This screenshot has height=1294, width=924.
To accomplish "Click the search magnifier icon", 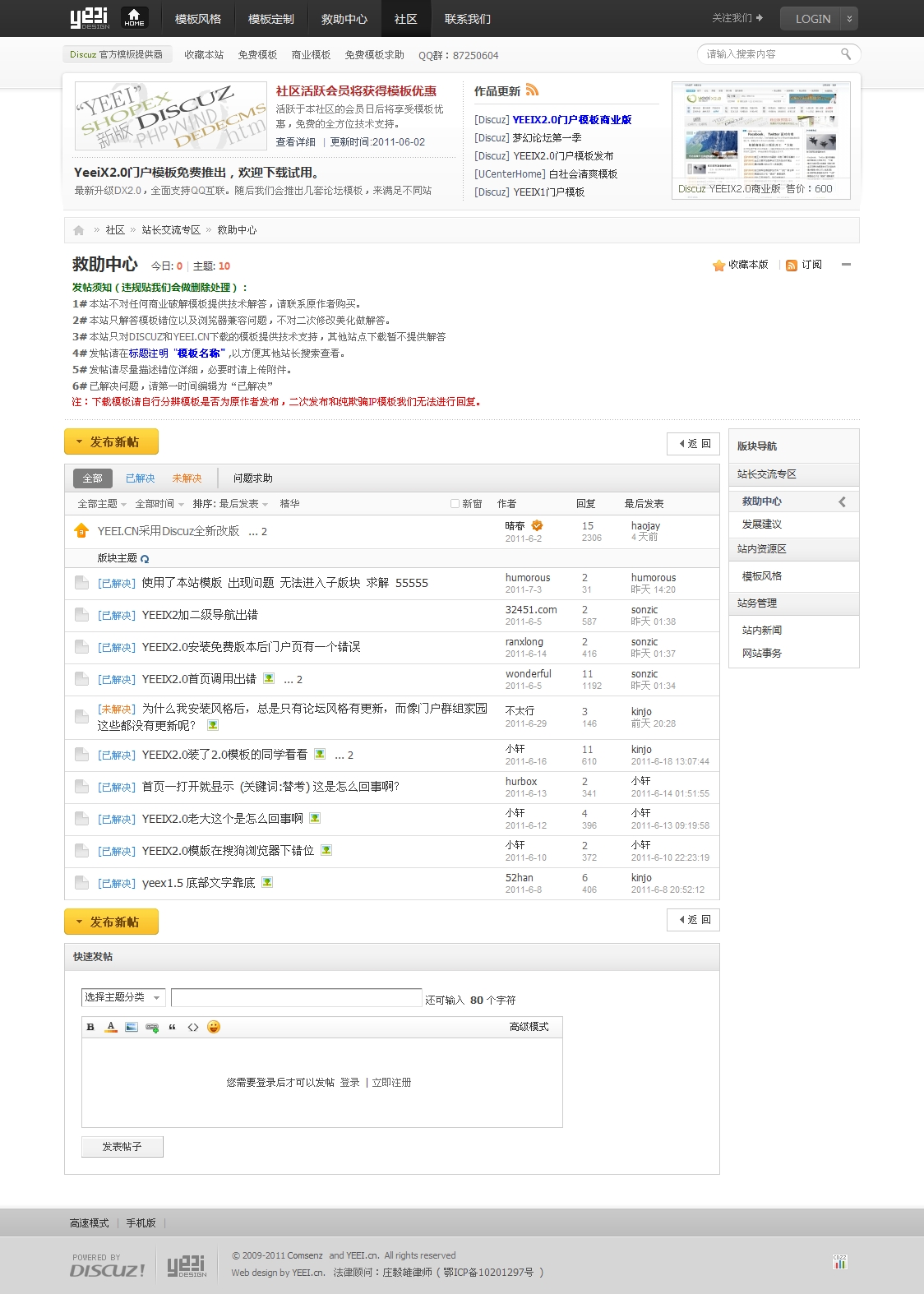I will pos(846,54).
